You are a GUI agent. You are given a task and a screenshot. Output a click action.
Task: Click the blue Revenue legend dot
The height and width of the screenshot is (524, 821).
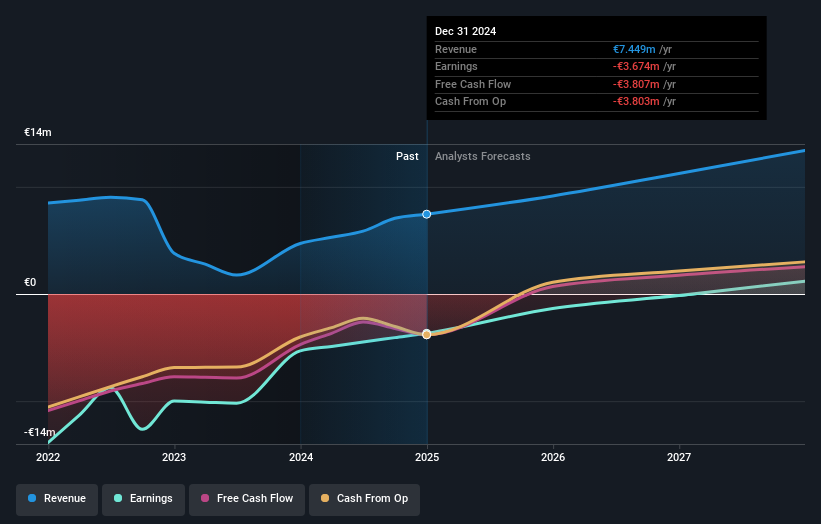[32, 498]
